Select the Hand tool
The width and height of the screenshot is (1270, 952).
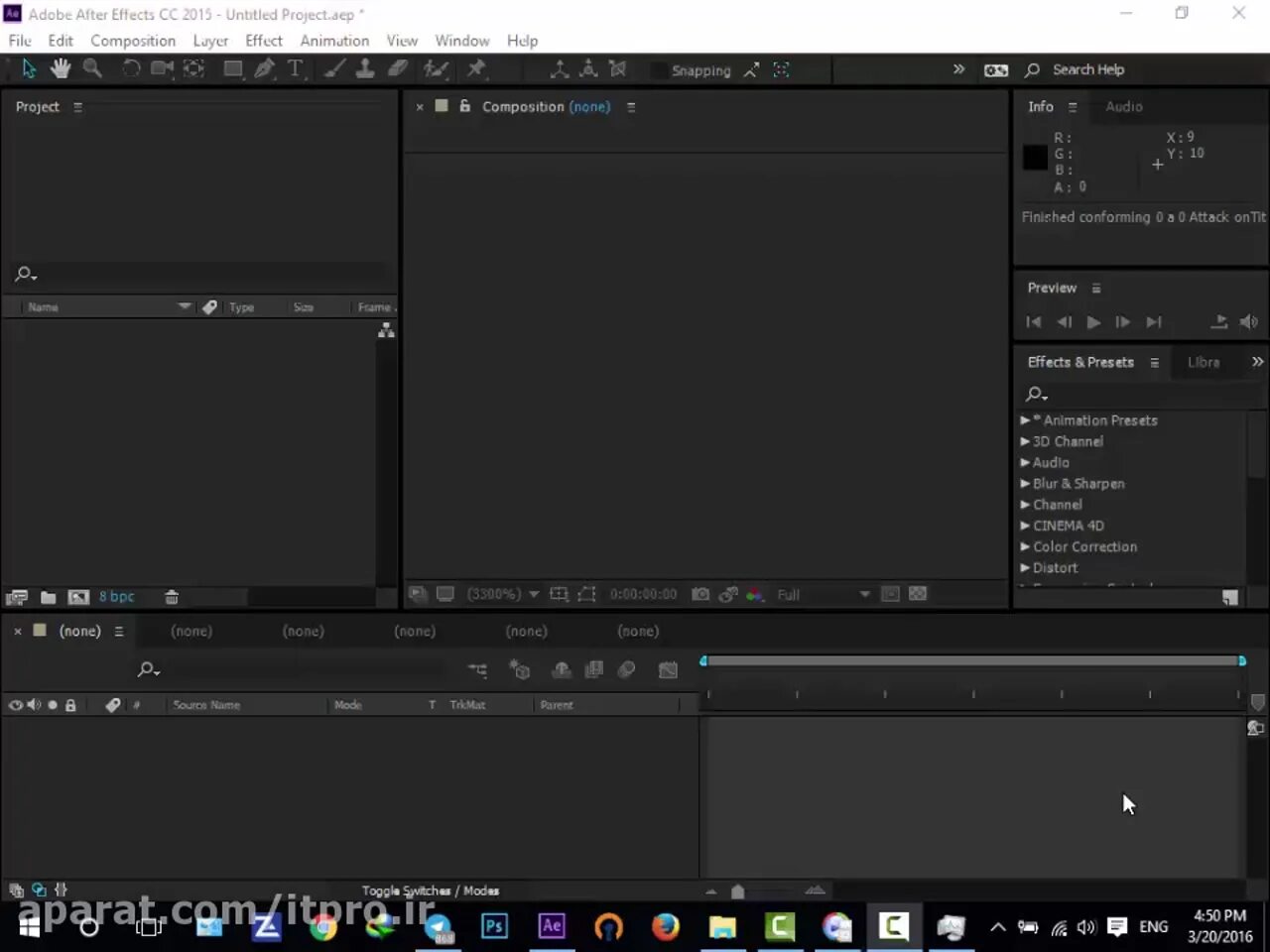point(61,68)
